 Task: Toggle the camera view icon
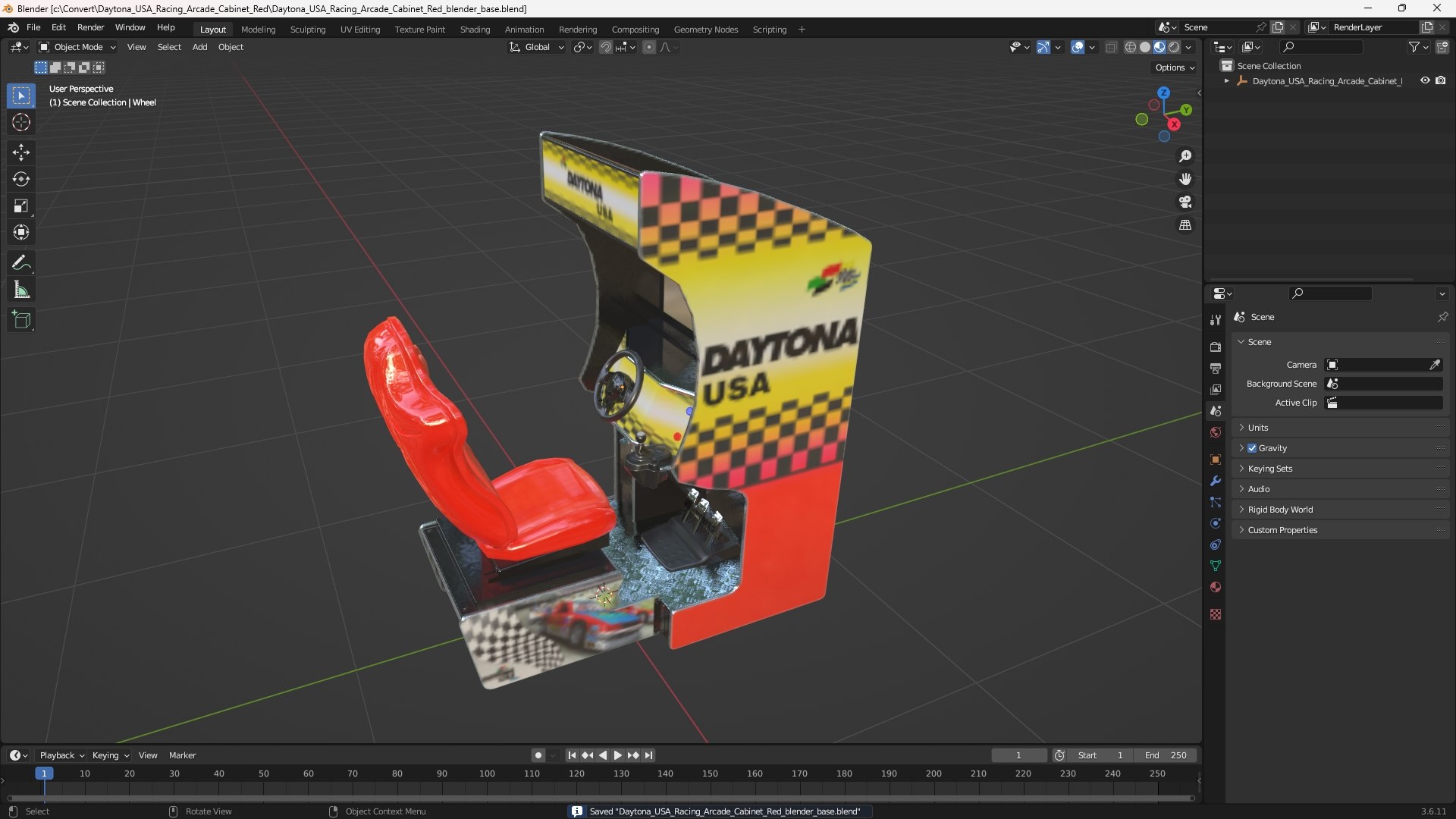tap(1185, 202)
